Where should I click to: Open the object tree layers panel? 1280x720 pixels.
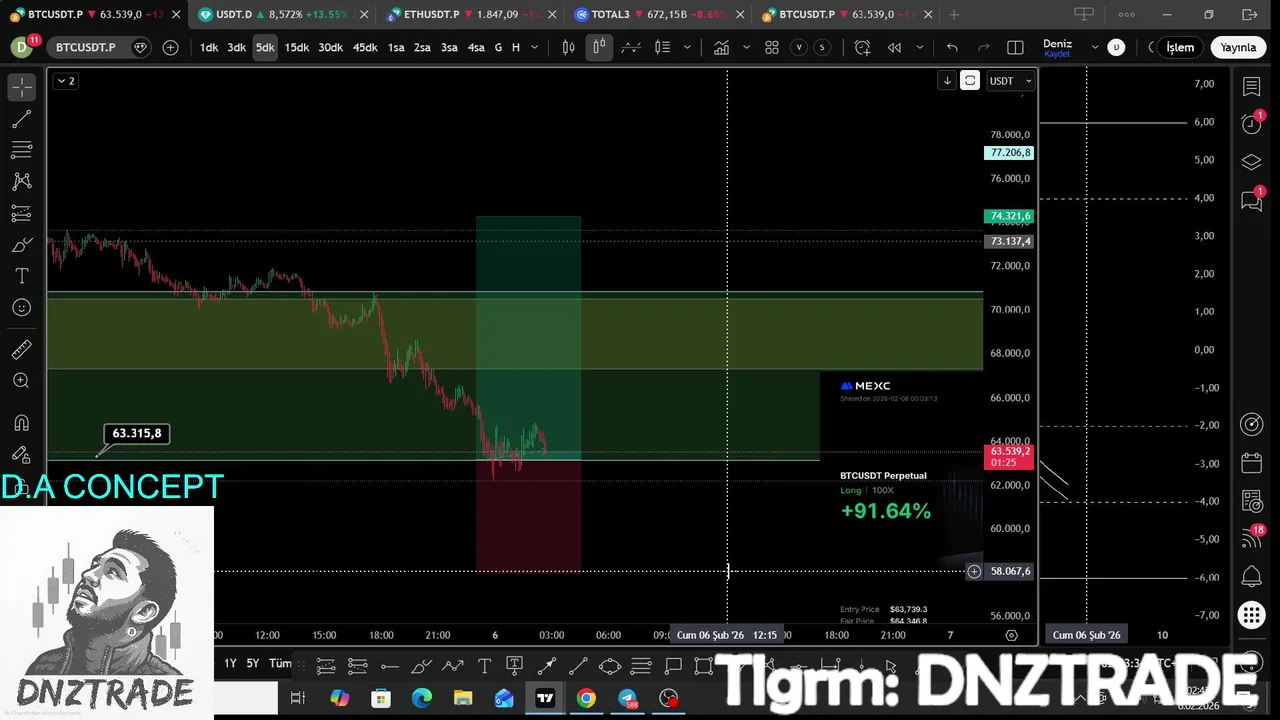pos(1251,162)
